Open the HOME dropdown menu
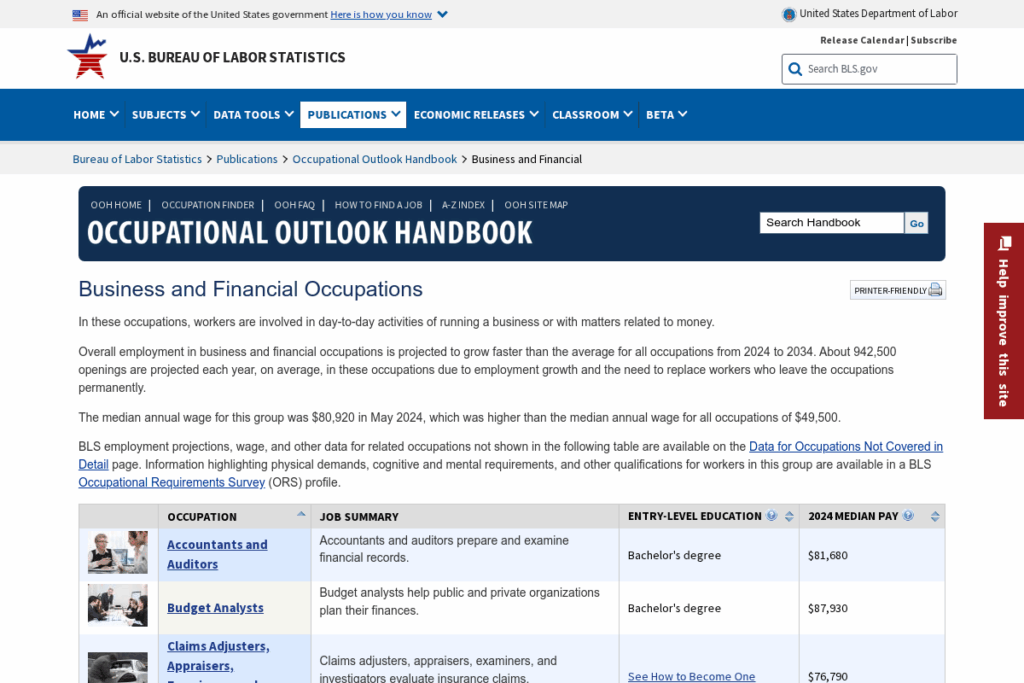The image size is (1024, 683). tap(95, 114)
